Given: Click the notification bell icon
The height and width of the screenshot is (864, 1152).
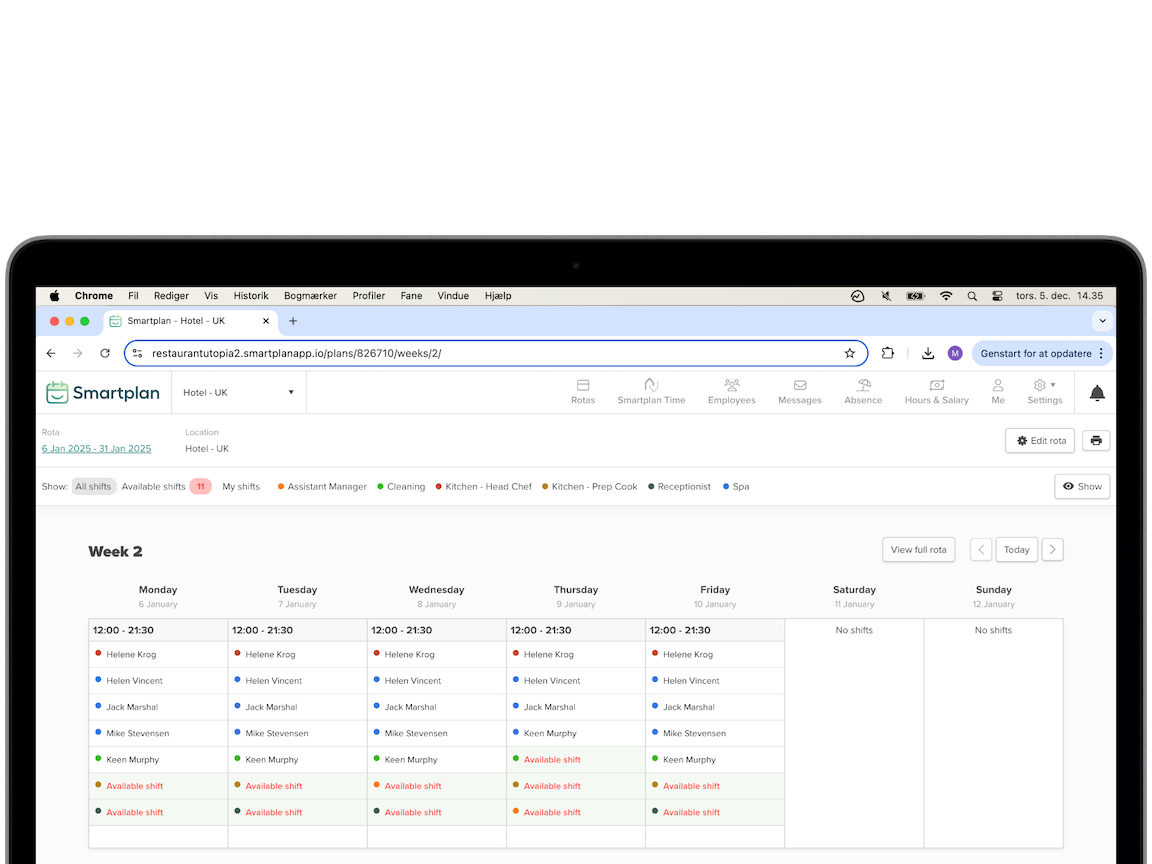Looking at the screenshot, I should point(1097,393).
